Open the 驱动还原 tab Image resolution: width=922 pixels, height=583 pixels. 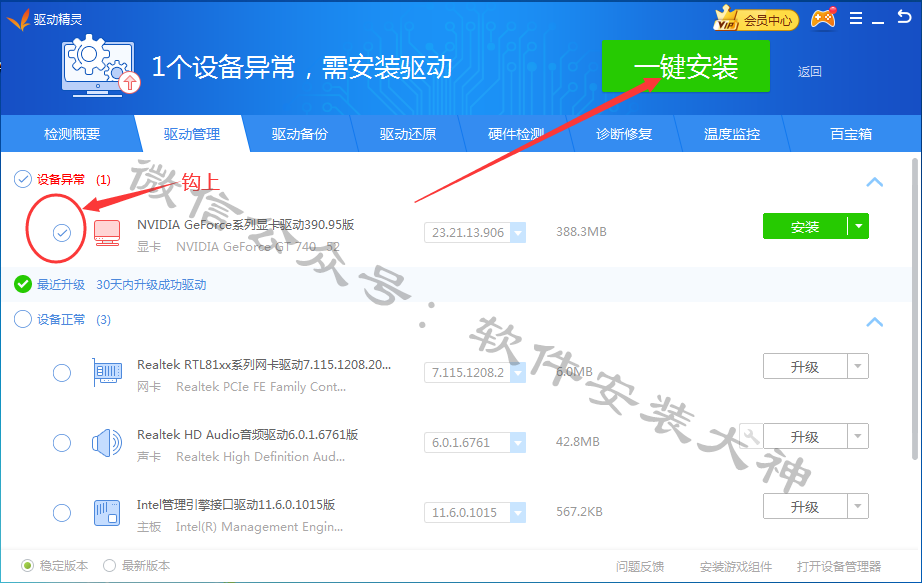tap(407, 134)
